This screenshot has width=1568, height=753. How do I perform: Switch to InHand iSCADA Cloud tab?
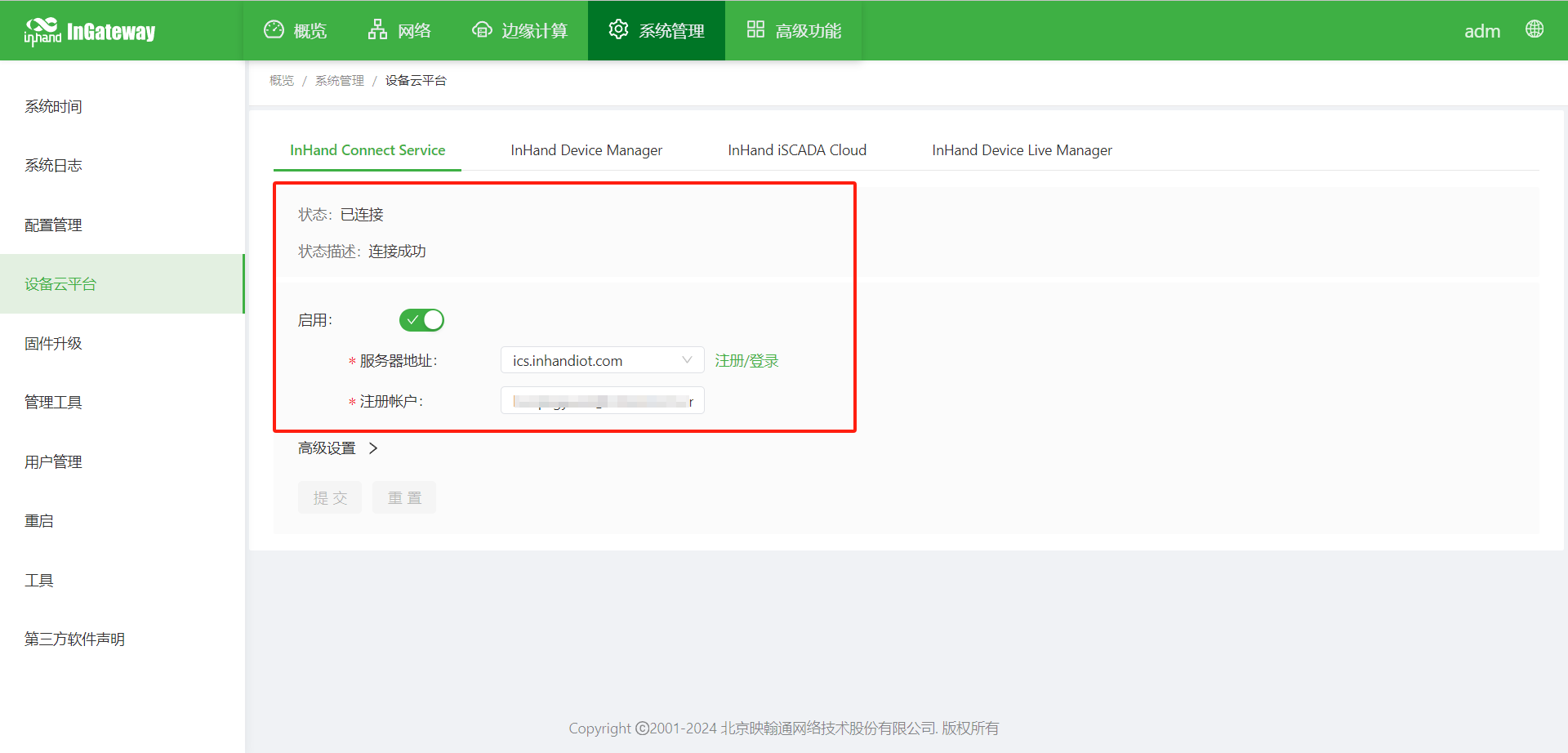[797, 150]
